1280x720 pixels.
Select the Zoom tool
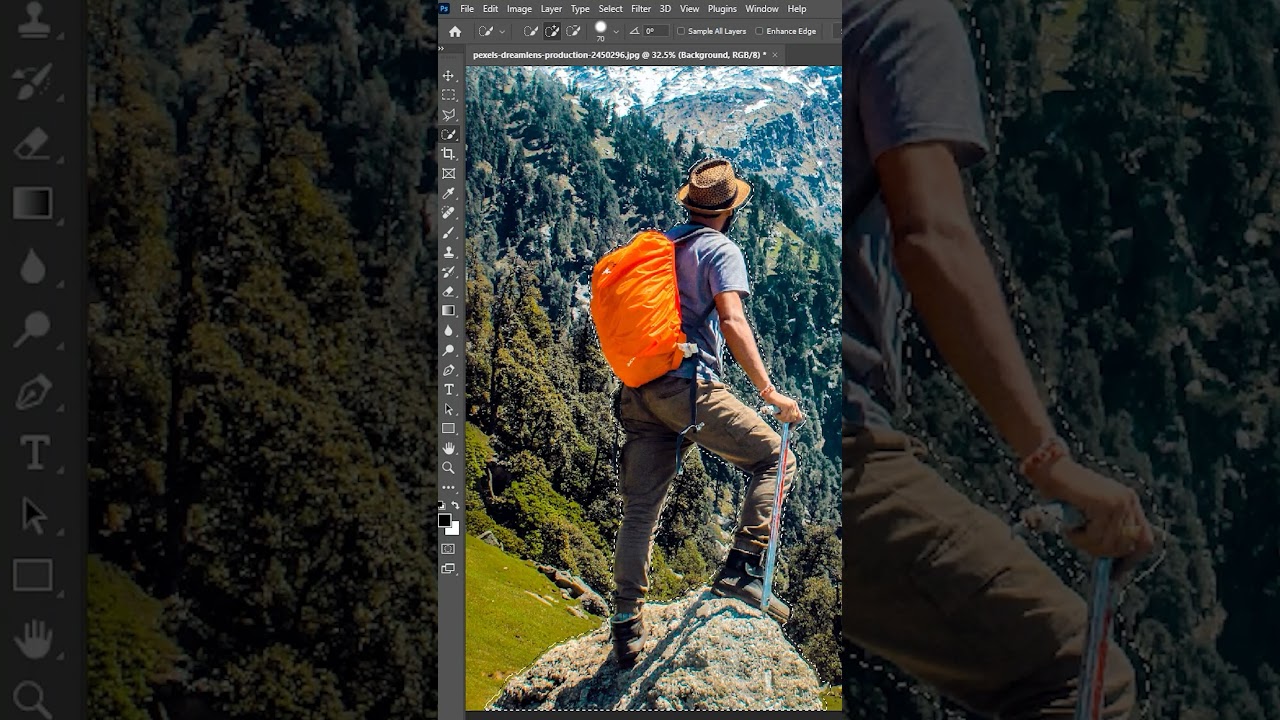449,467
